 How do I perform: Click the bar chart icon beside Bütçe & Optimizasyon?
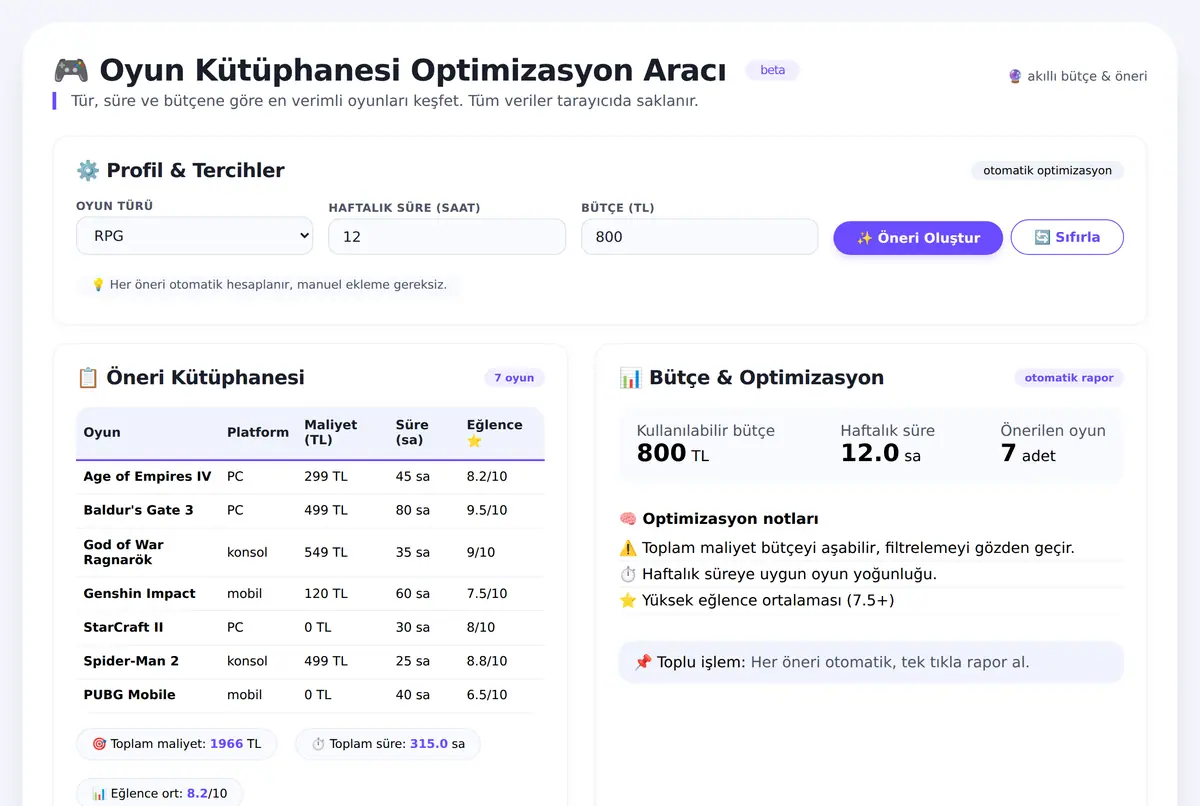pyautogui.click(x=631, y=377)
